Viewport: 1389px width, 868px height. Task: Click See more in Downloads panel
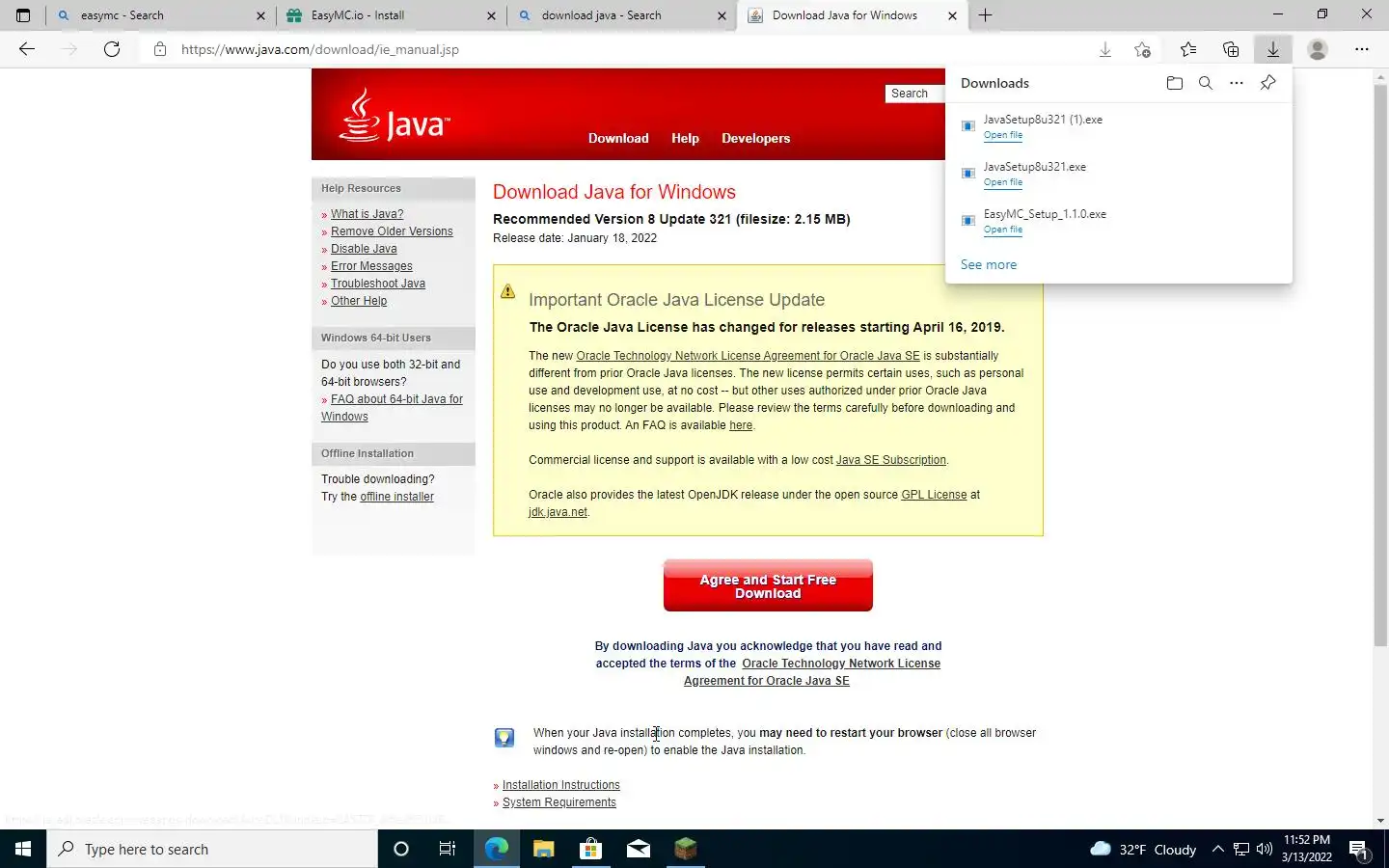point(988,264)
